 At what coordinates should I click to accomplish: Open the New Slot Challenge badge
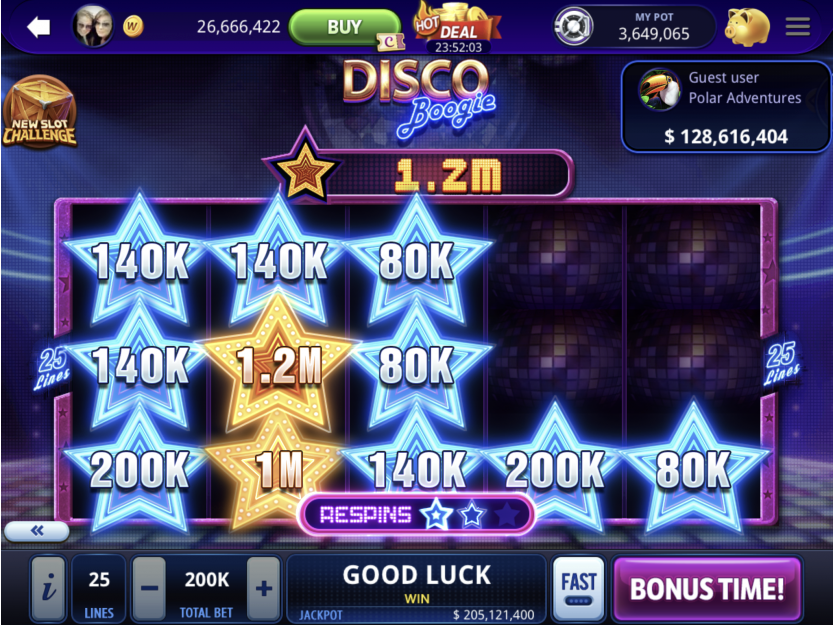(x=40, y=112)
